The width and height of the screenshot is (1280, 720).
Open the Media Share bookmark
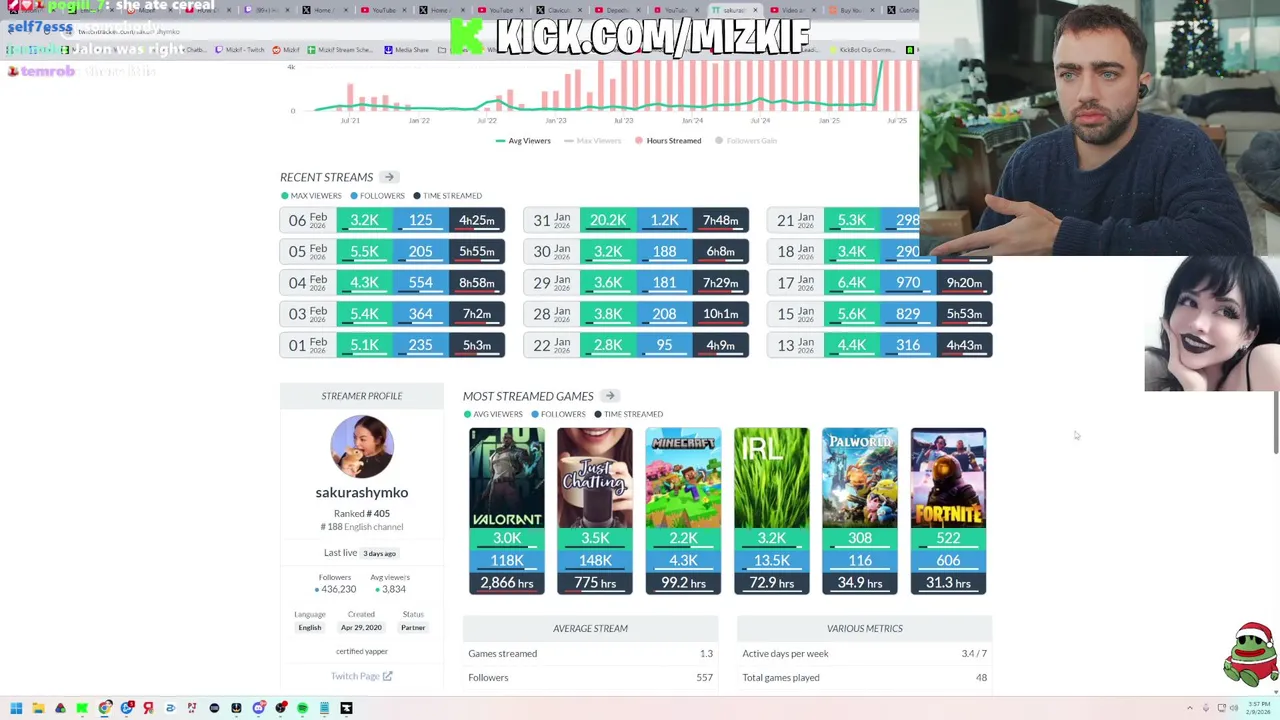point(407,50)
